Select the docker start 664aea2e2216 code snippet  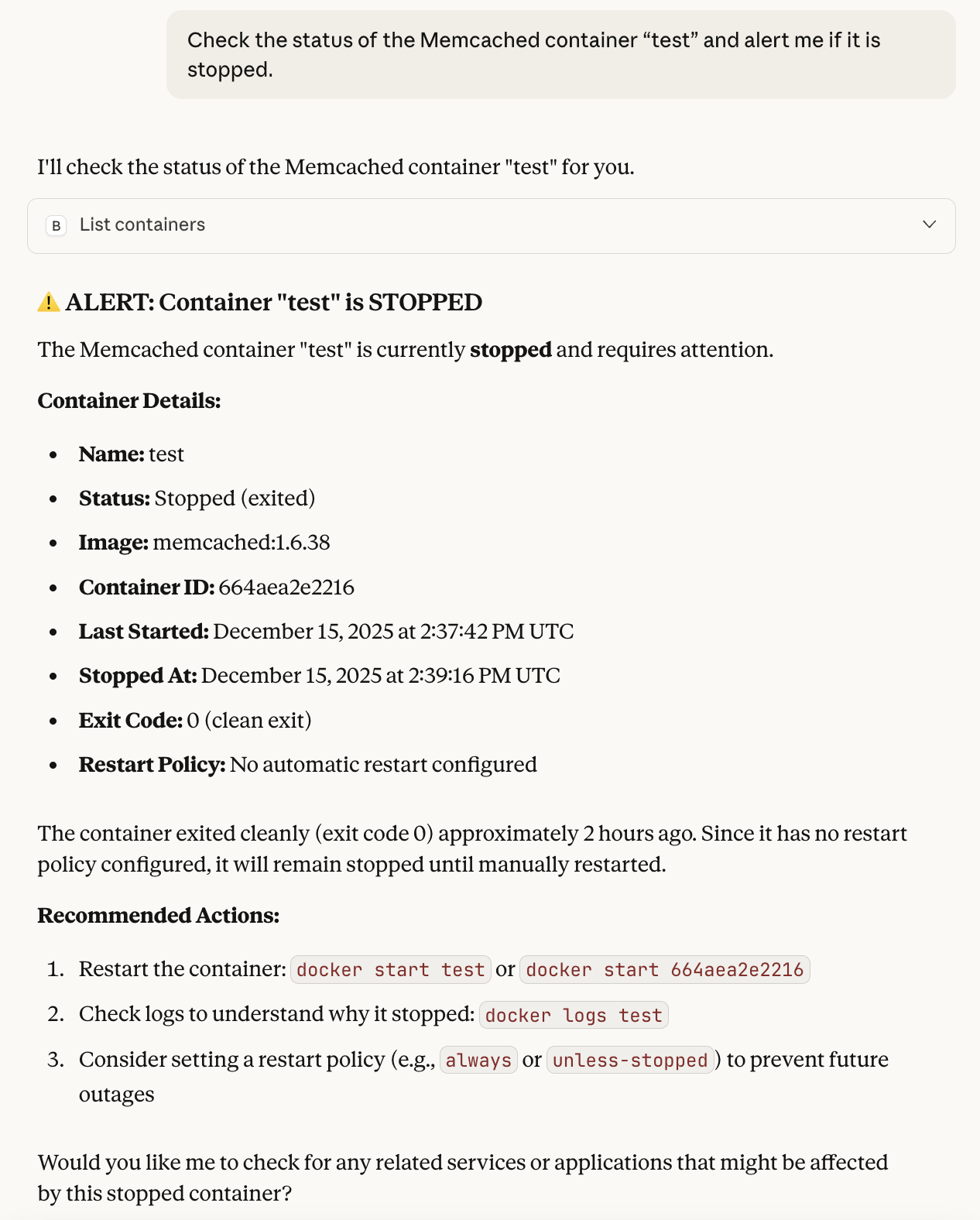click(x=664, y=969)
